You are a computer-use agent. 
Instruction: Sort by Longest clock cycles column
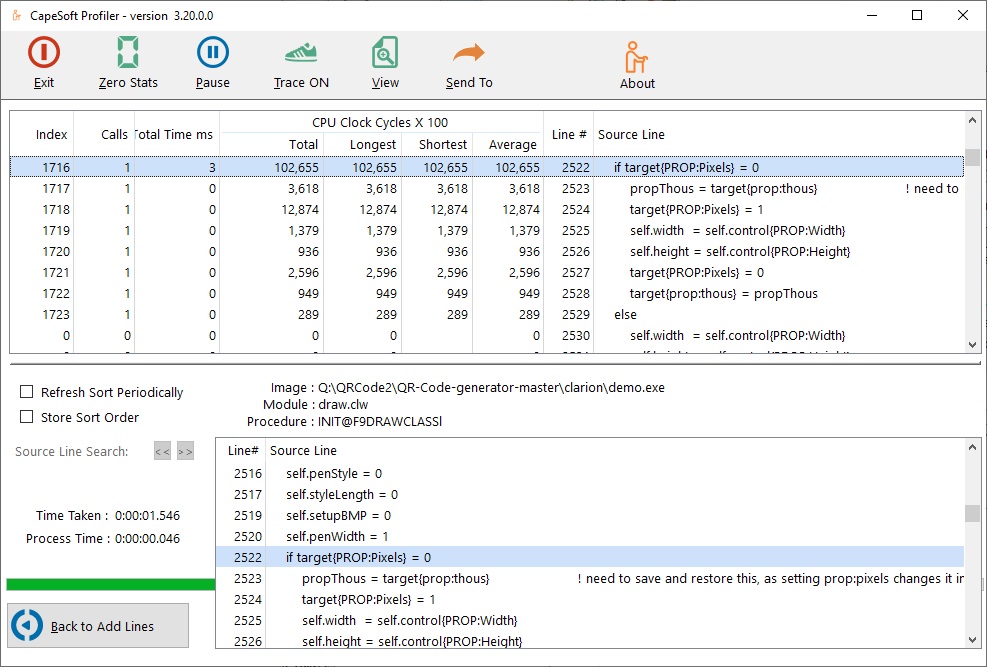(x=373, y=145)
